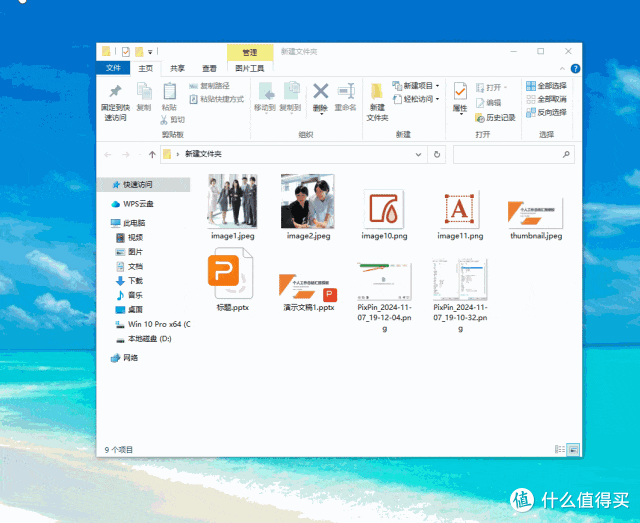The height and width of the screenshot is (523, 640).
Task: Switch to View (查看) tab
Action: click(x=209, y=69)
